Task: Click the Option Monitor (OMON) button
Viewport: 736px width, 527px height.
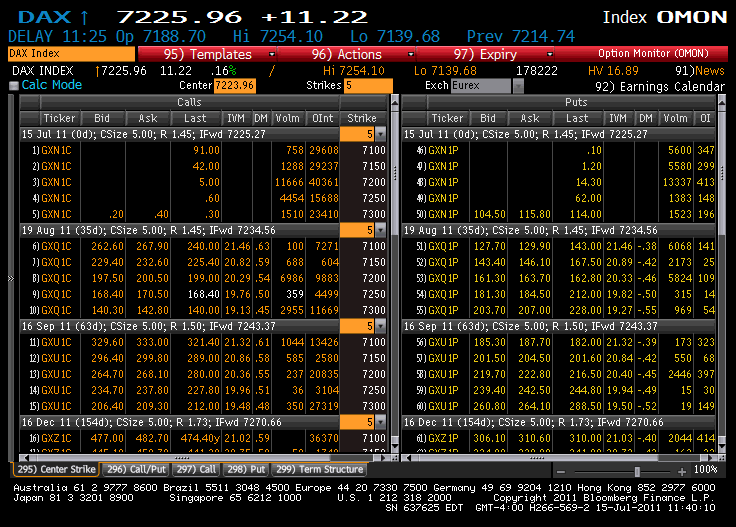Action: [x=653, y=53]
